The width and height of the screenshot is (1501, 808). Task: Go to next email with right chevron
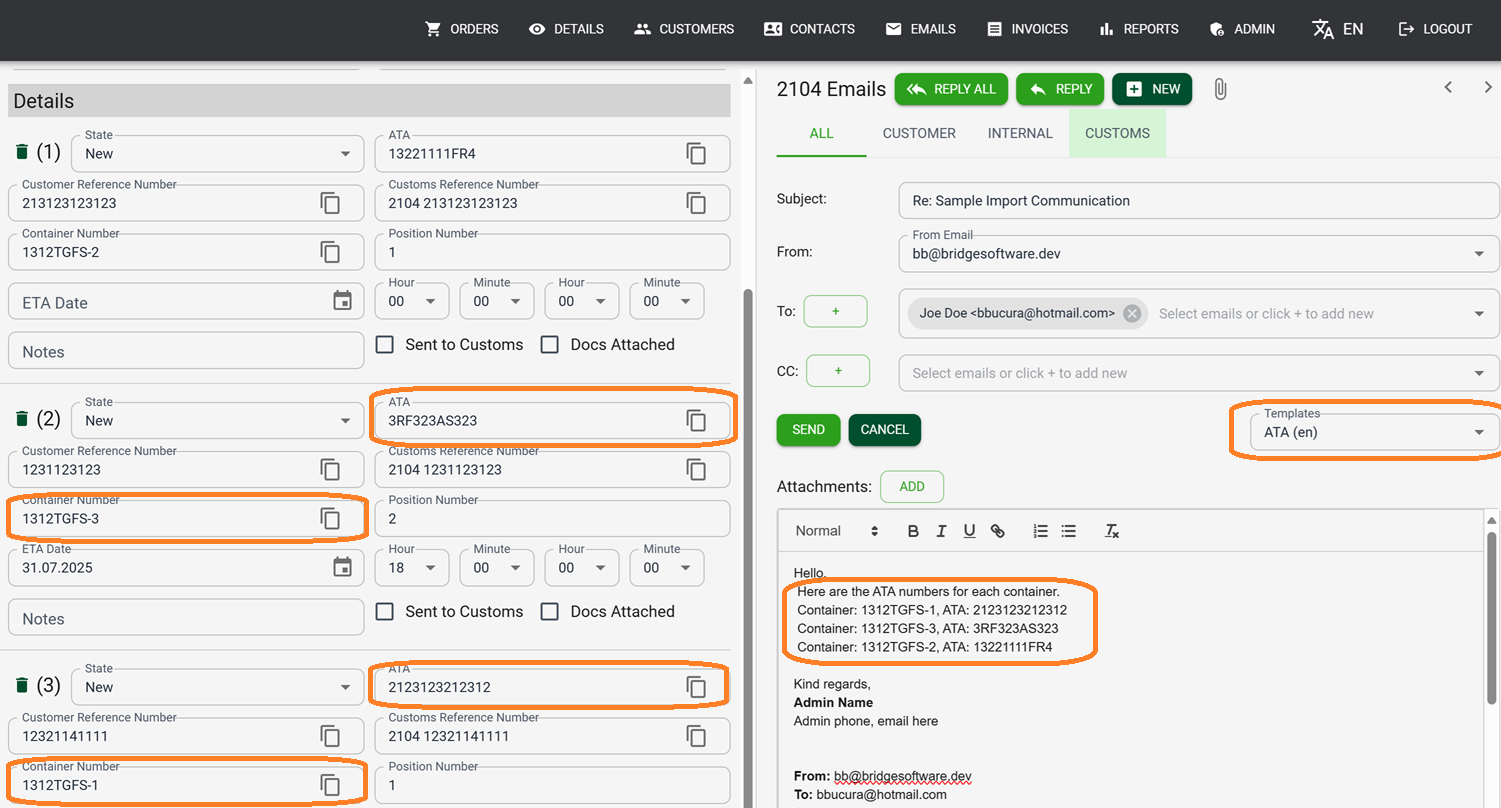pyautogui.click(x=1488, y=88)
